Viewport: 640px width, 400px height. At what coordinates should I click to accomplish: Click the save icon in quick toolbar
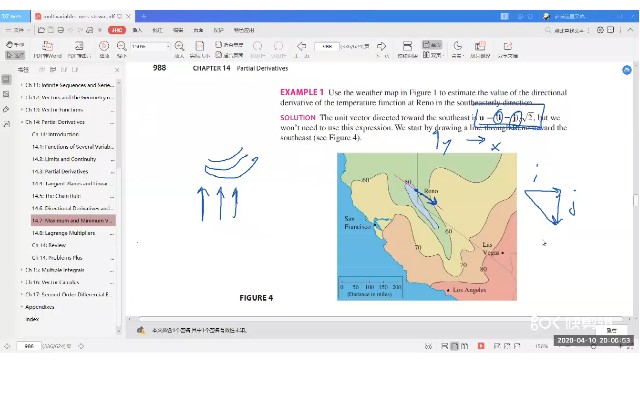tap(51, 30)
